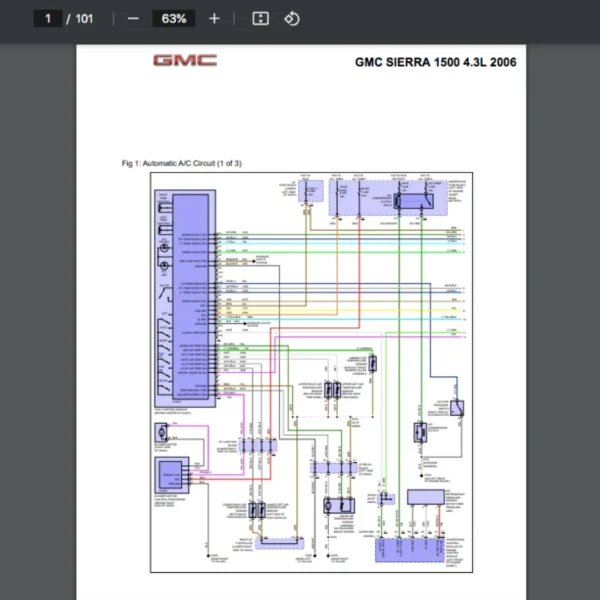Screen dimensions: 600x600
Task: Toggle the fit to page button
Action: [260, 18]
